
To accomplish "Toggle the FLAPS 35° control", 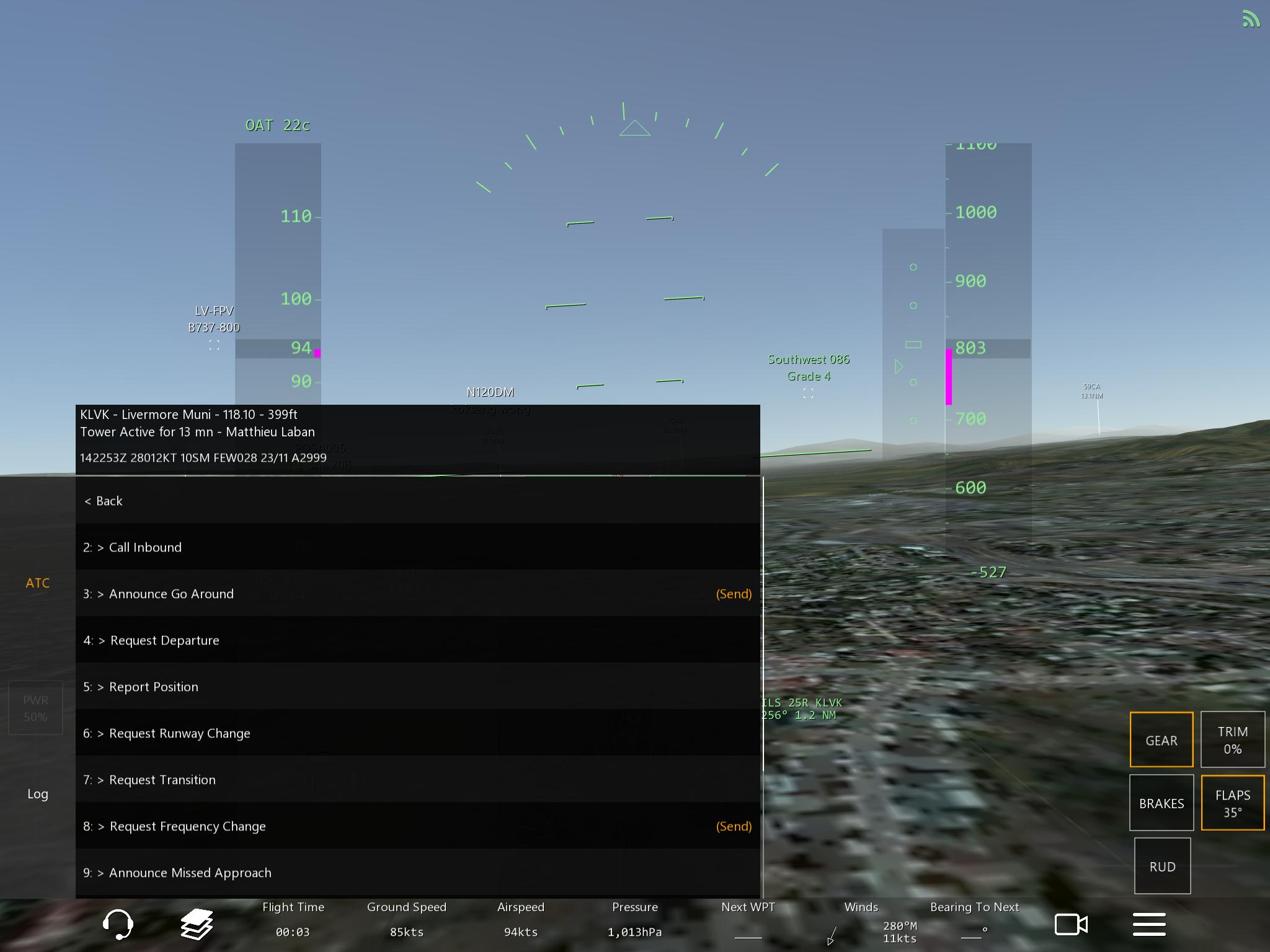I will tap(1232, 803).
